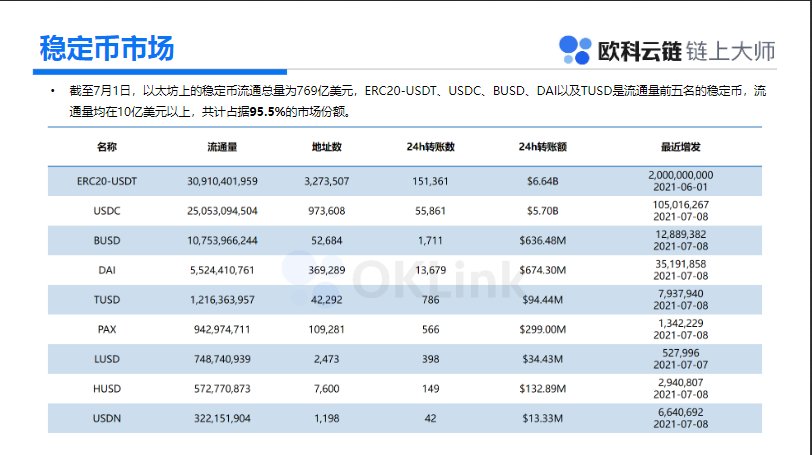
Task: Click circulation value 748,740,939
Action: pyautogui.click(x=222, y=359)
